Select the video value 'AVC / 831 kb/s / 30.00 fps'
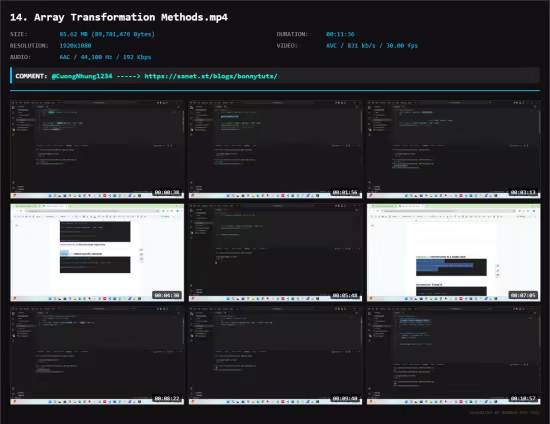Screen dimensions: 550x424 372,46
